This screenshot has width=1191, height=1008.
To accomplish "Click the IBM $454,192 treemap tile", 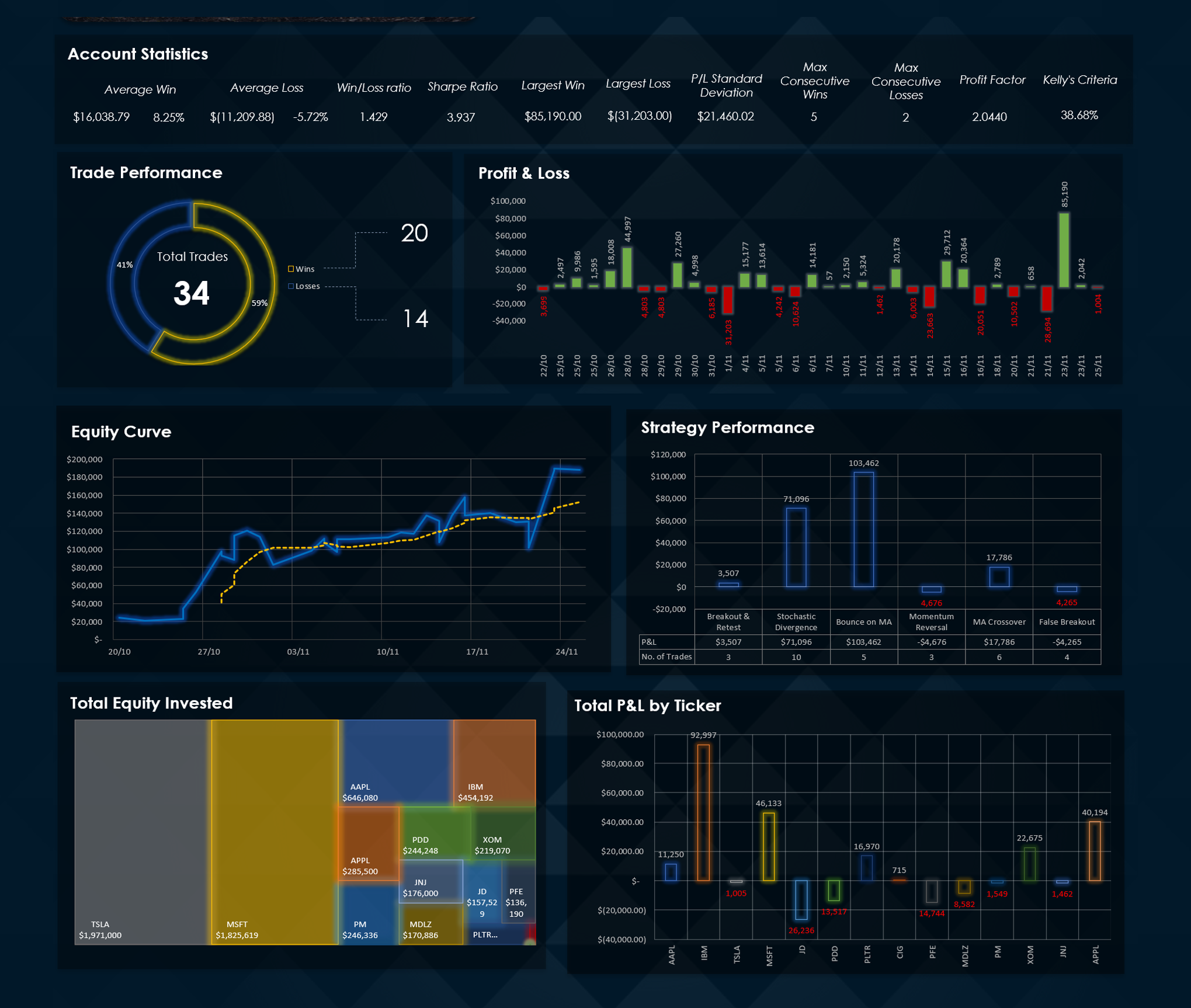I will pyautogui.click(x=494, y=763).
